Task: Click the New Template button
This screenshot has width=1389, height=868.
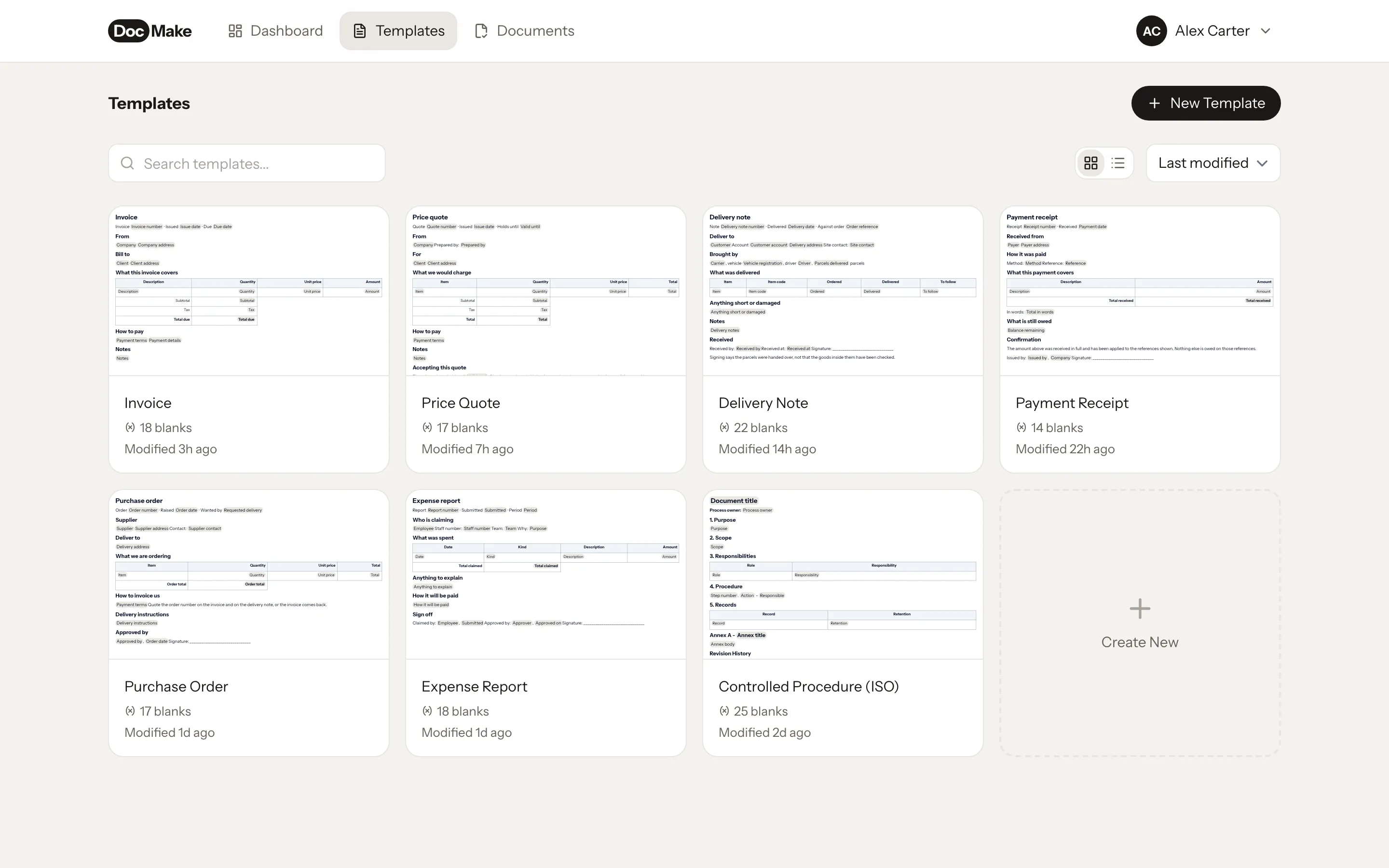Action: [1205, 103]
